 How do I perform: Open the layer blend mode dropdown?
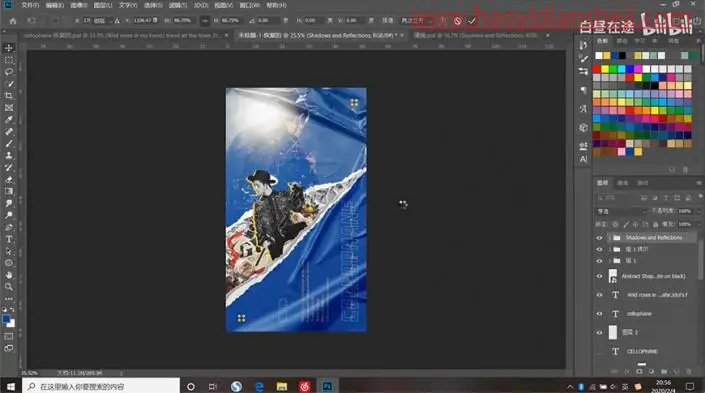pyautogui.click(x=621, y=211)
